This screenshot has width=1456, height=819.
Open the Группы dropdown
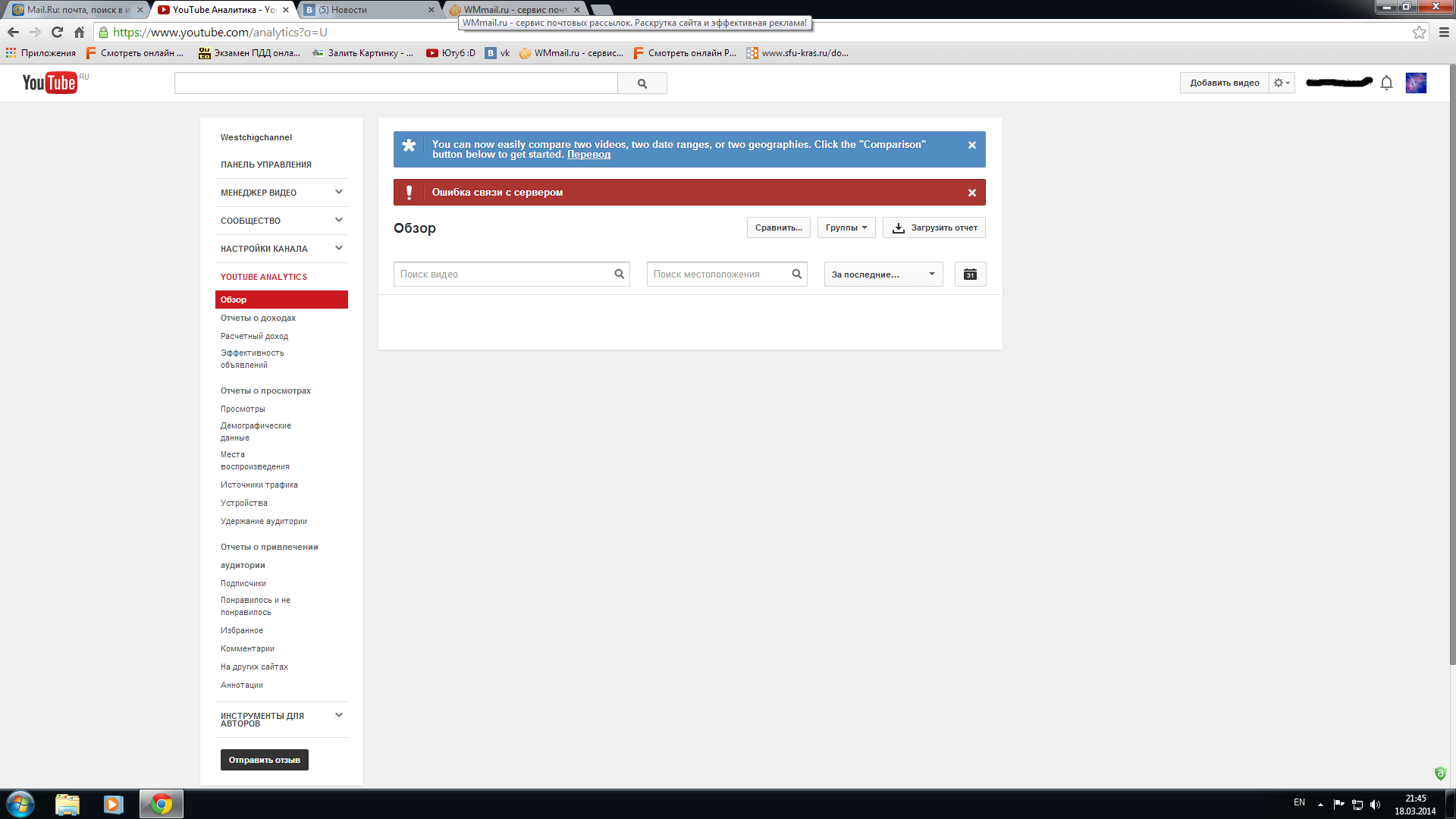click(846, 227)
